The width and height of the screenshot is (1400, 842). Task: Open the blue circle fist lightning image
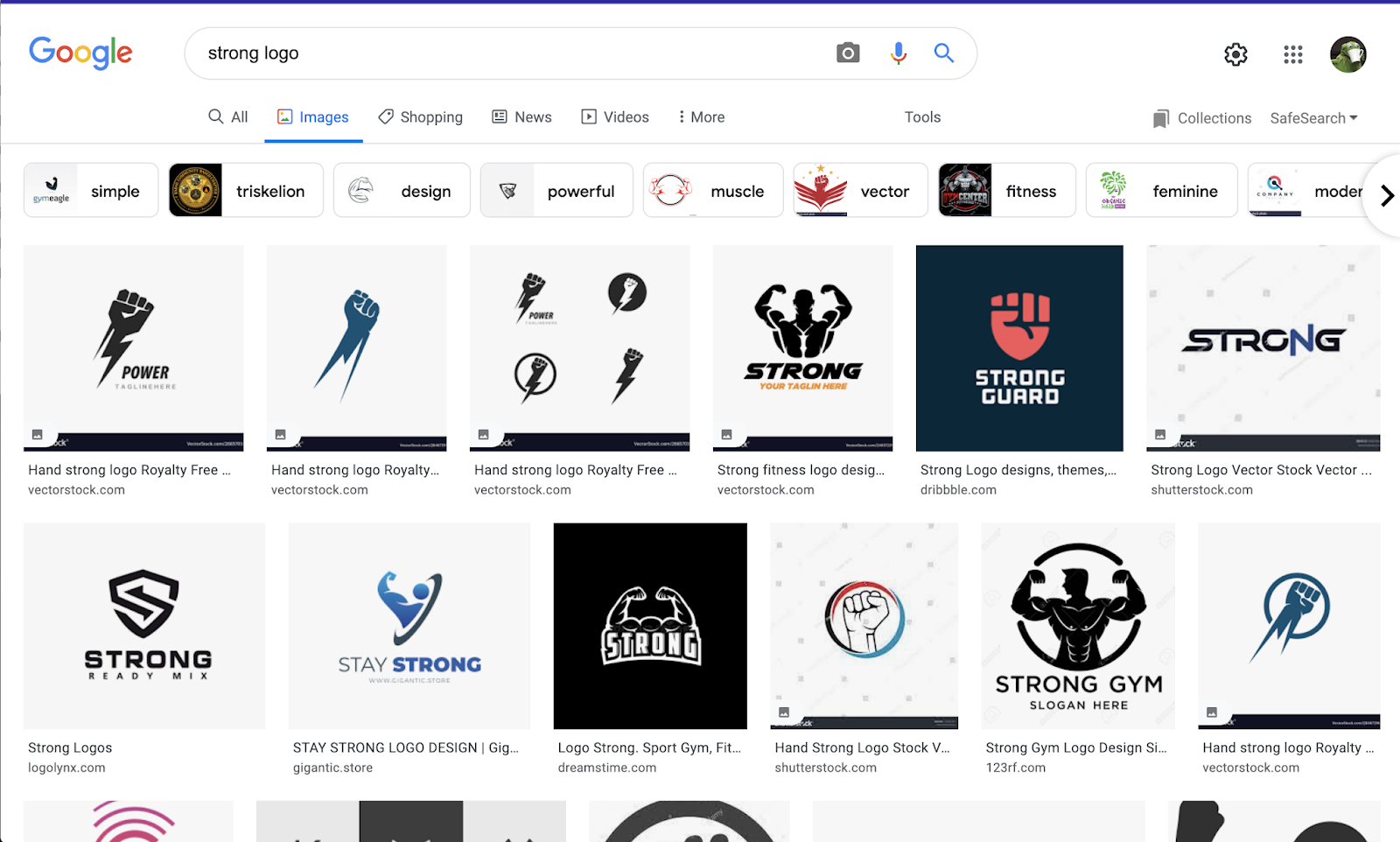pos(1289,626)
